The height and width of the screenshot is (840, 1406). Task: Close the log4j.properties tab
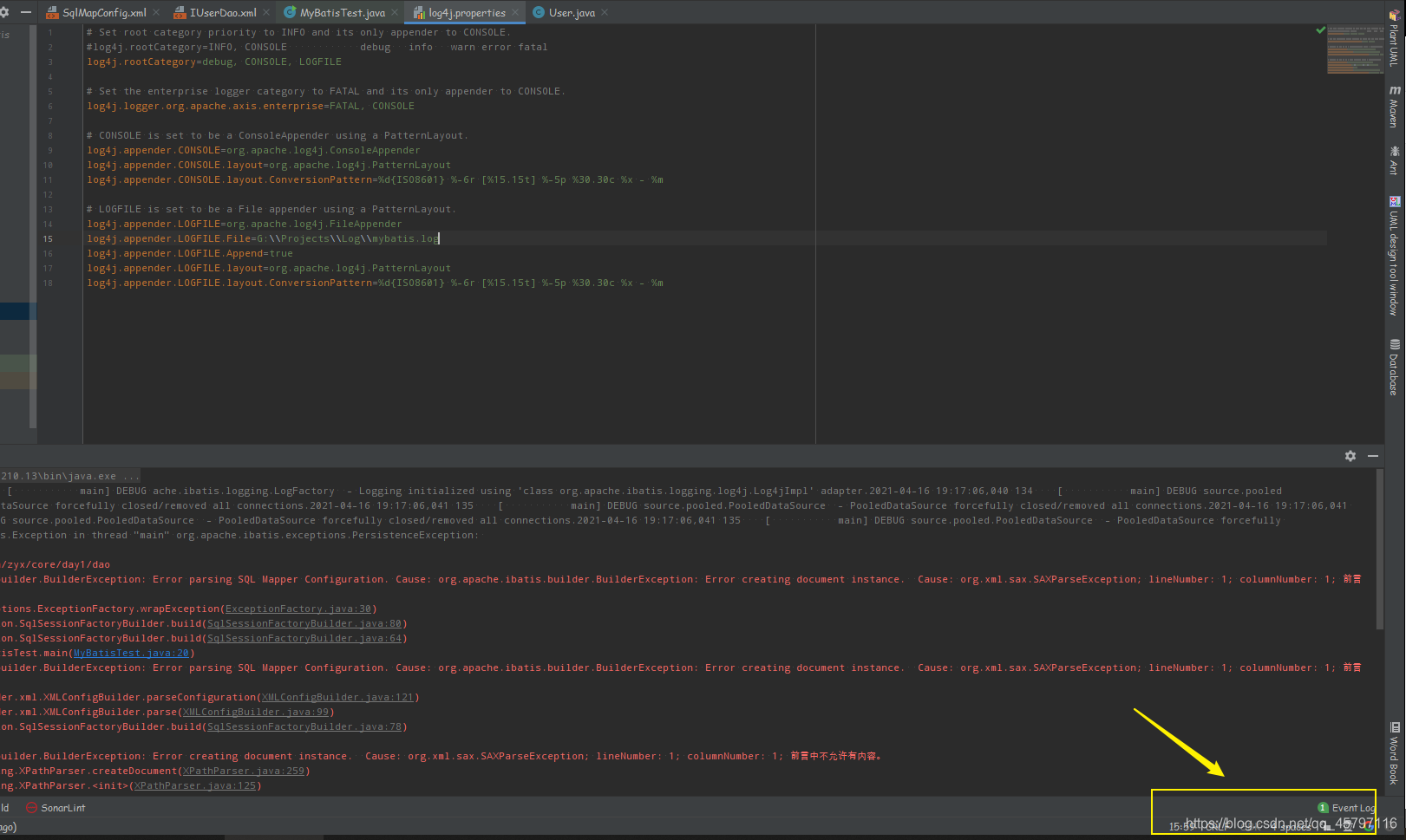pos(515,13)
